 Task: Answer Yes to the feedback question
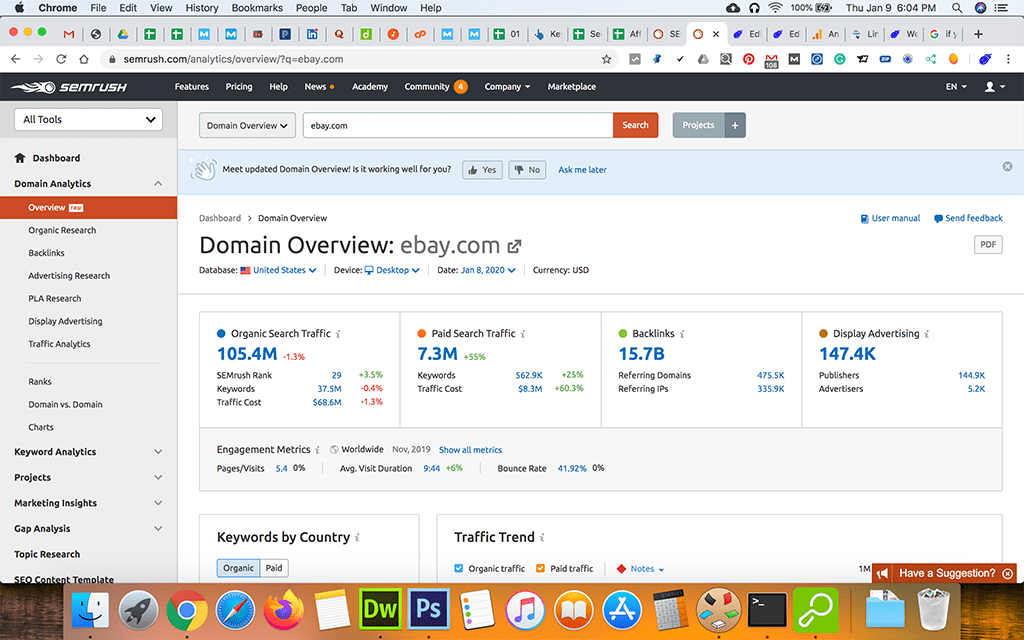[x=483, y=170]
